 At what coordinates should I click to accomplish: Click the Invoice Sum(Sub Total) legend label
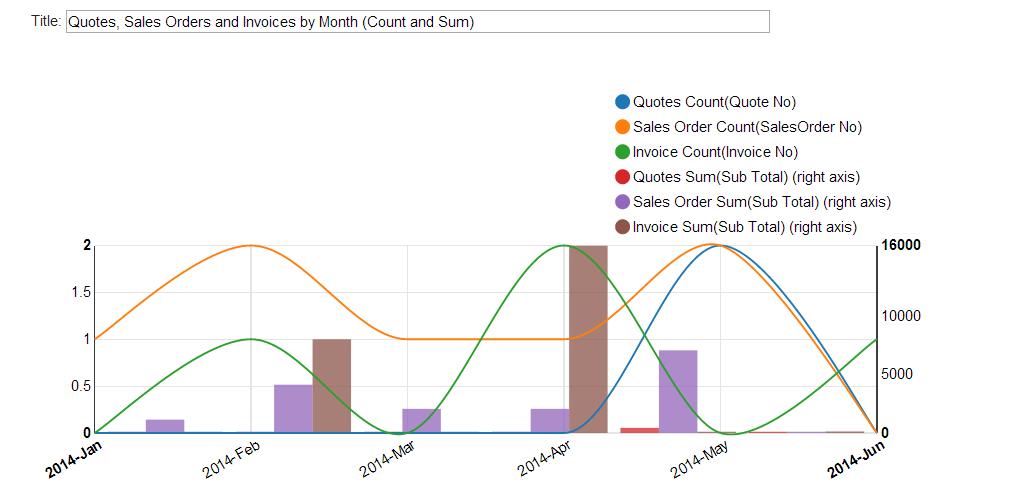[x=745, y=227]
